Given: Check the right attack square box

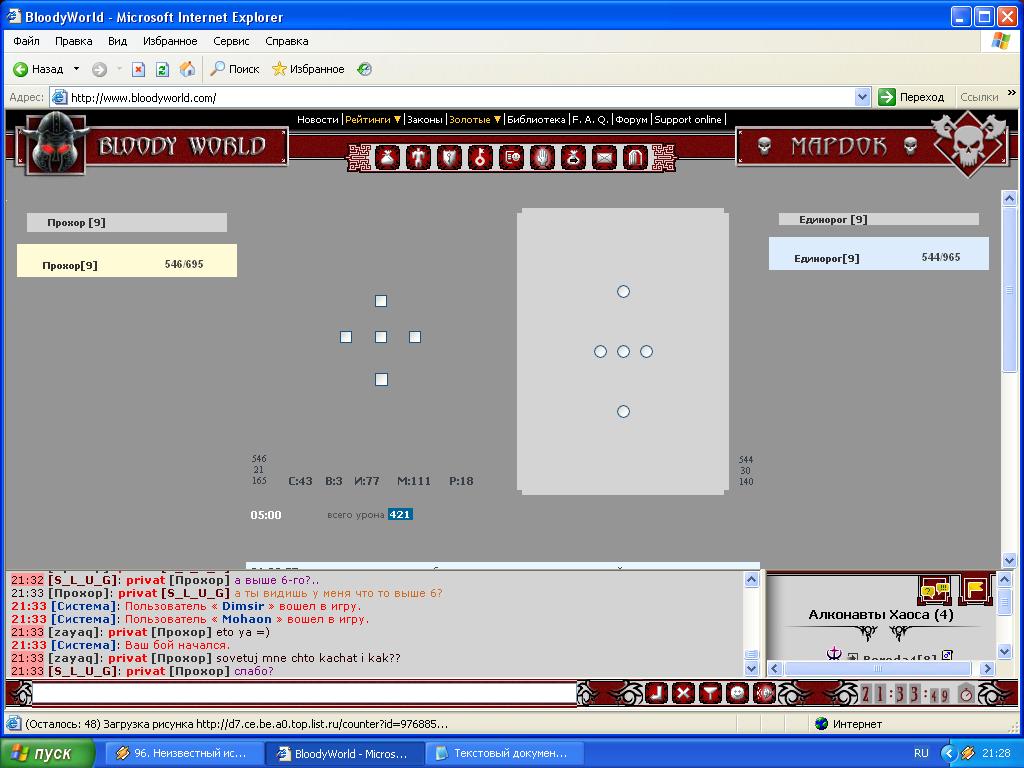Looking at the screenshot, I should (415, 337).
